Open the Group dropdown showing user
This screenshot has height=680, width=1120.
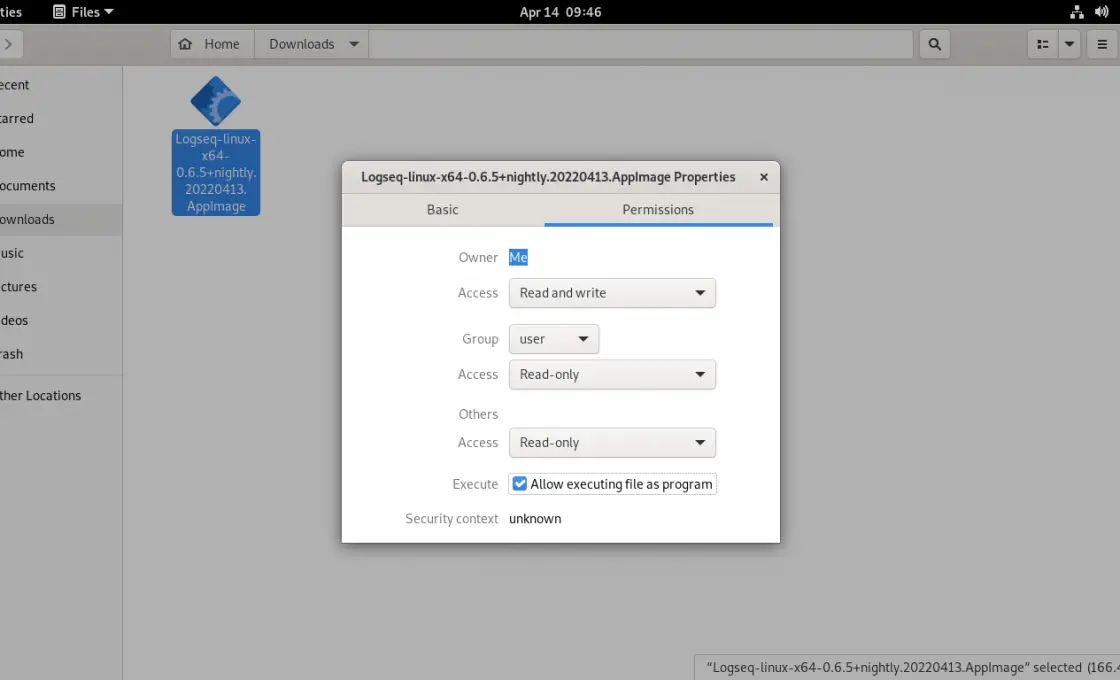pos(554,339)
